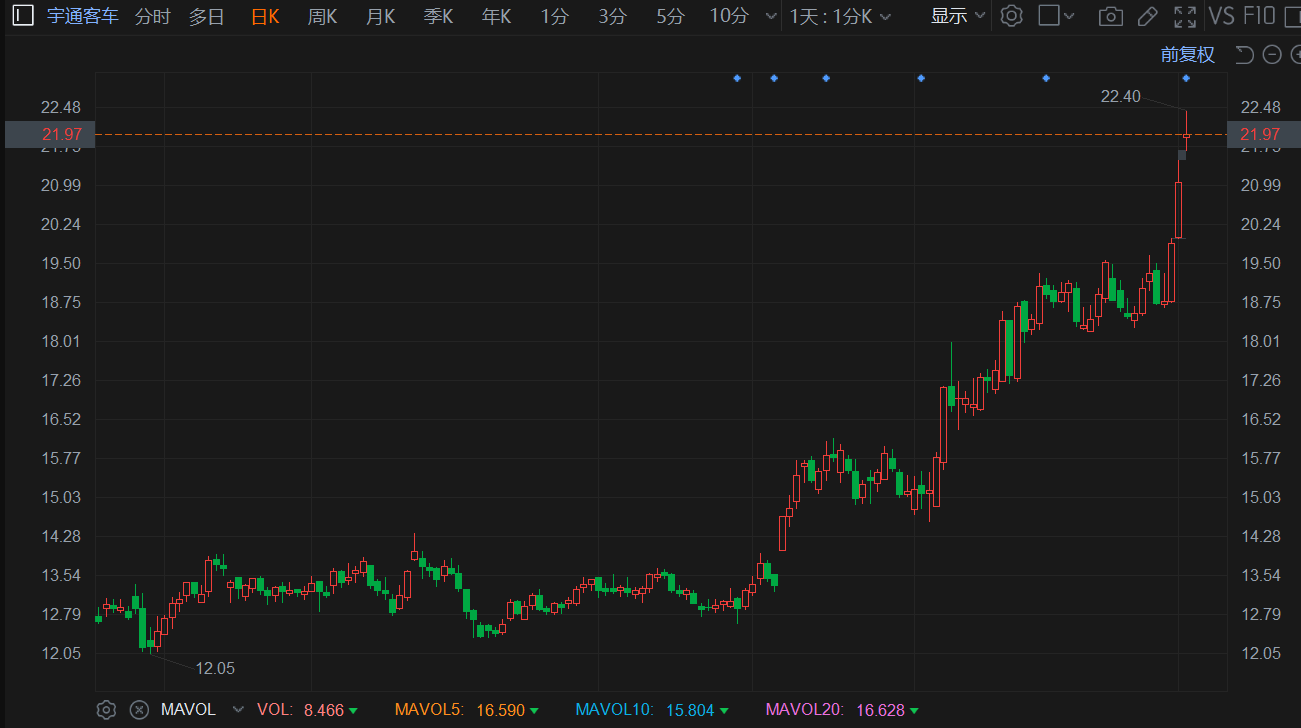1301x728 pixels.
Task: Open MAVOL indicator settings gear
Action: (x=106, y=710)
